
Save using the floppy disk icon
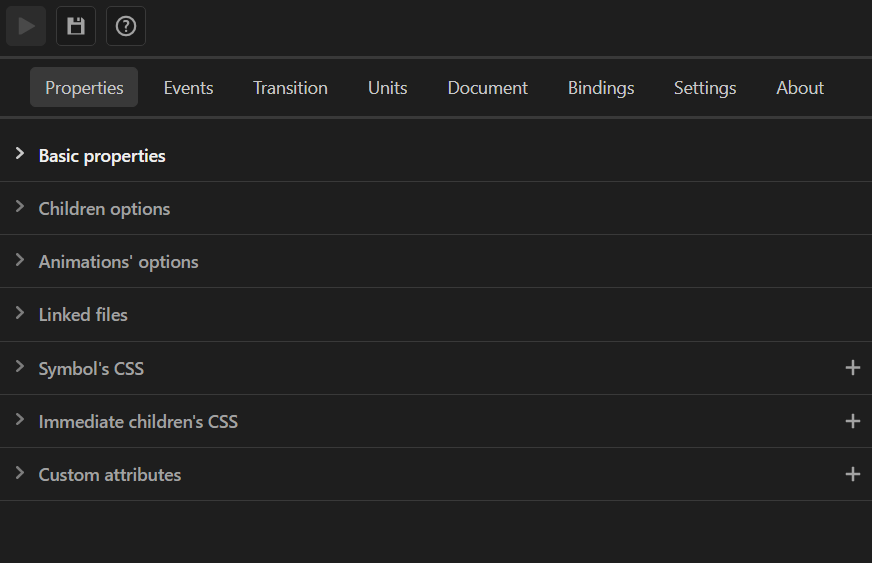pos(76,26)
